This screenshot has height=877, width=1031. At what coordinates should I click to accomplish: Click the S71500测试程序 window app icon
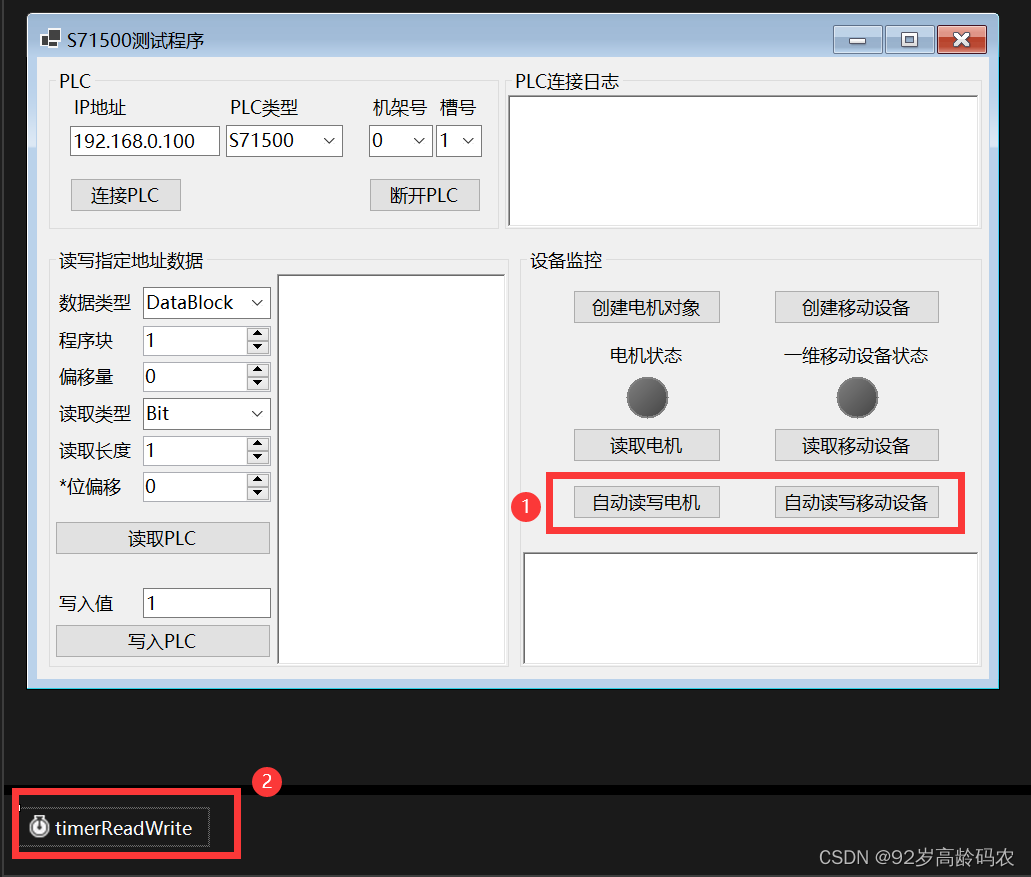click(50, 39)
